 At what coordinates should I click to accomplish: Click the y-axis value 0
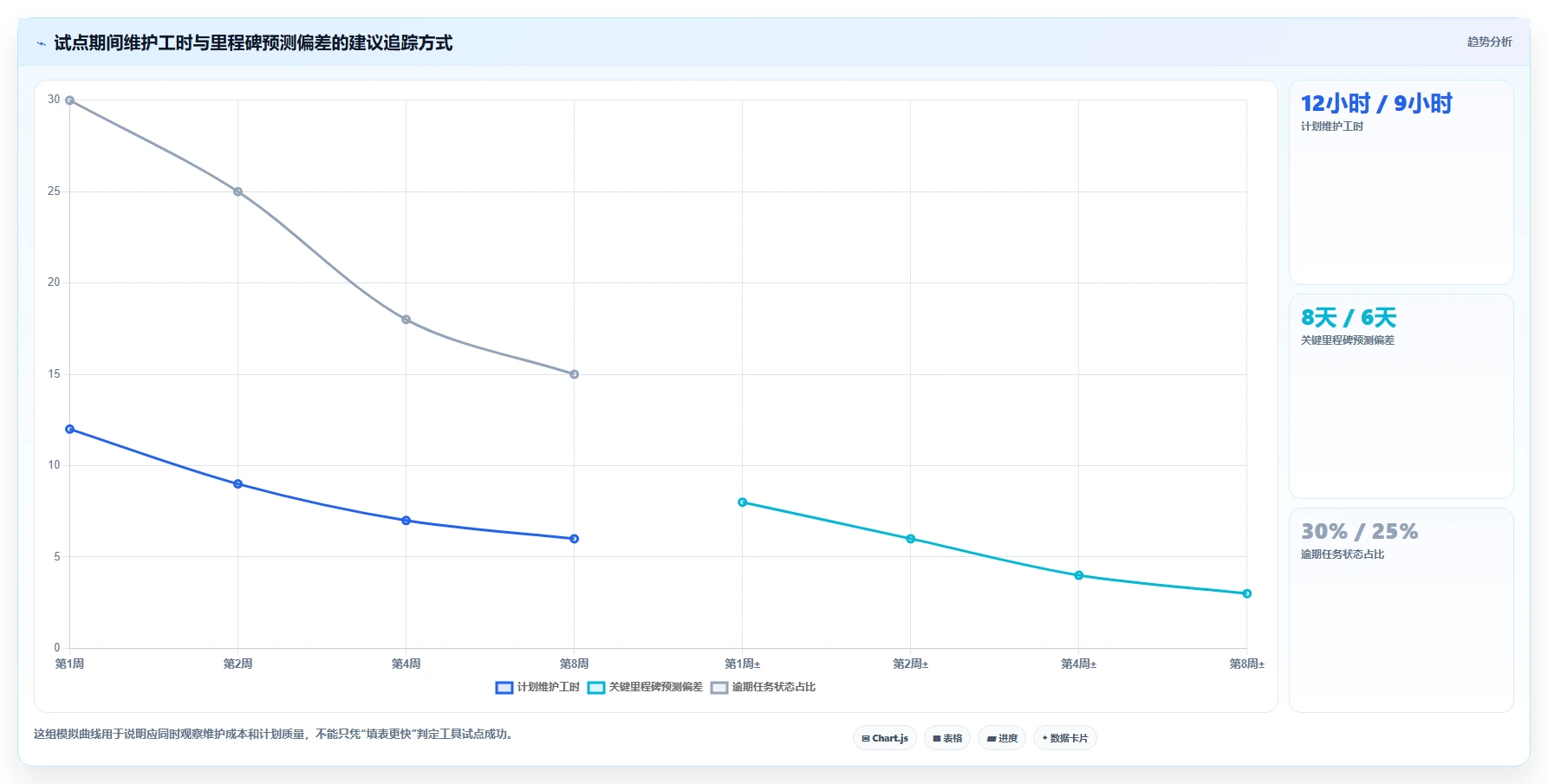(57, 648)
